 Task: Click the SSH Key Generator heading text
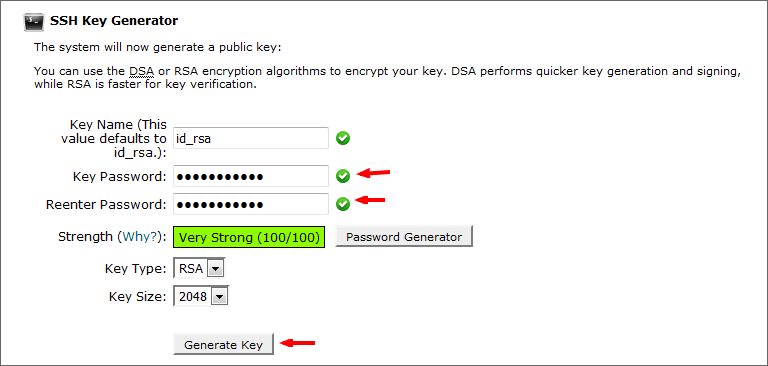point(114,21)
